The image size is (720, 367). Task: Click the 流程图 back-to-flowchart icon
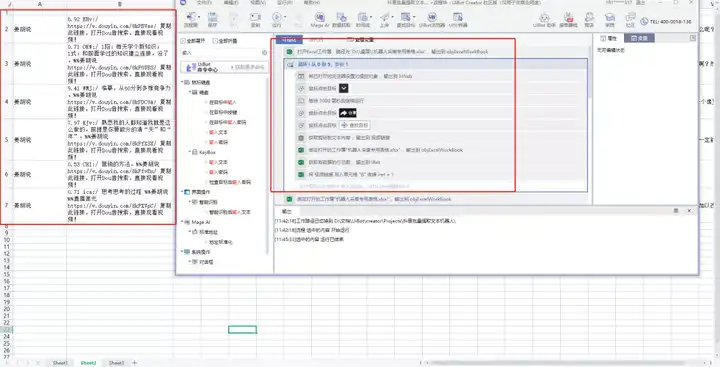(x=191, y=19)
